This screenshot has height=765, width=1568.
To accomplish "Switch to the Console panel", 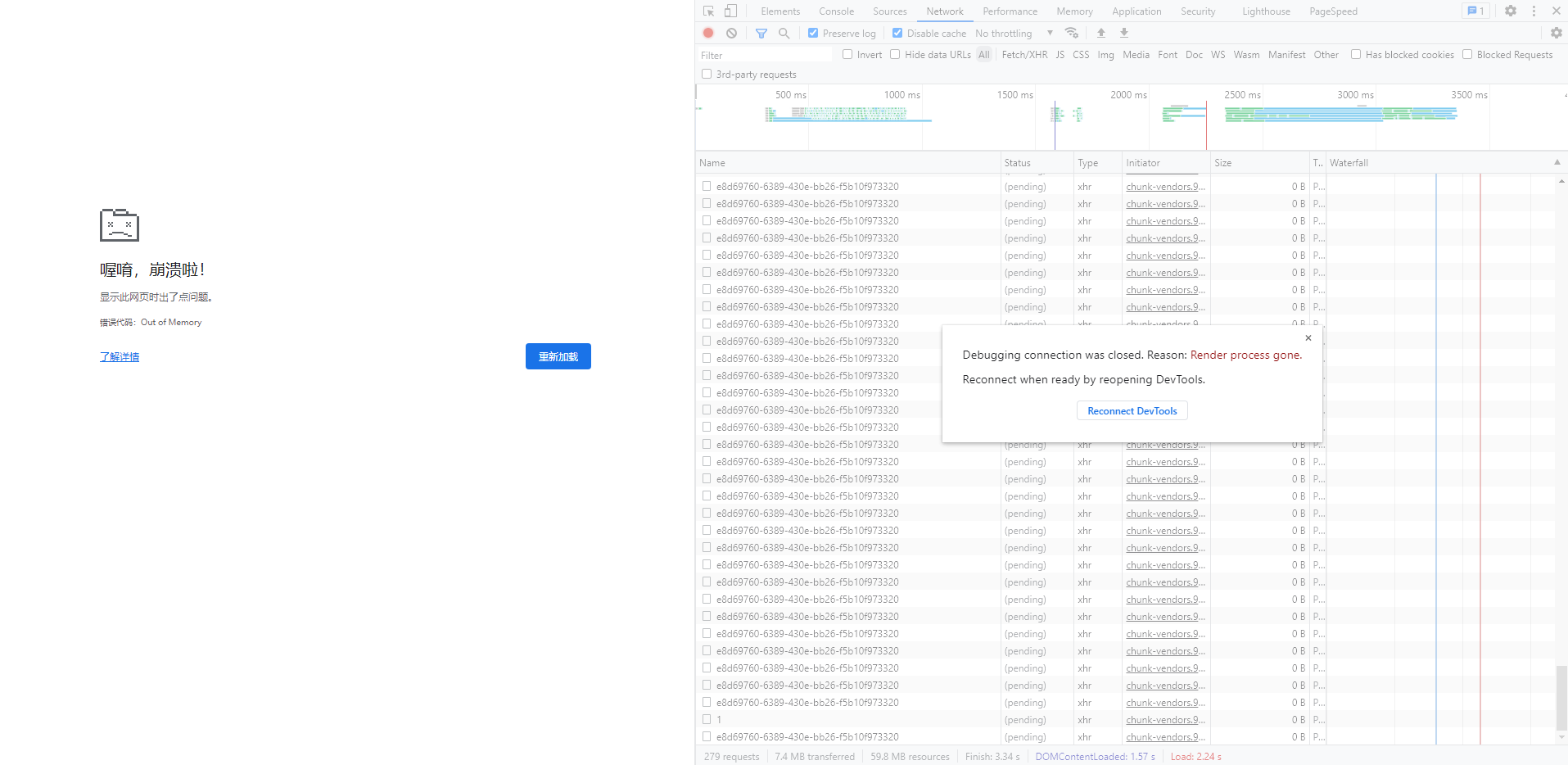I will click(835, 11).
